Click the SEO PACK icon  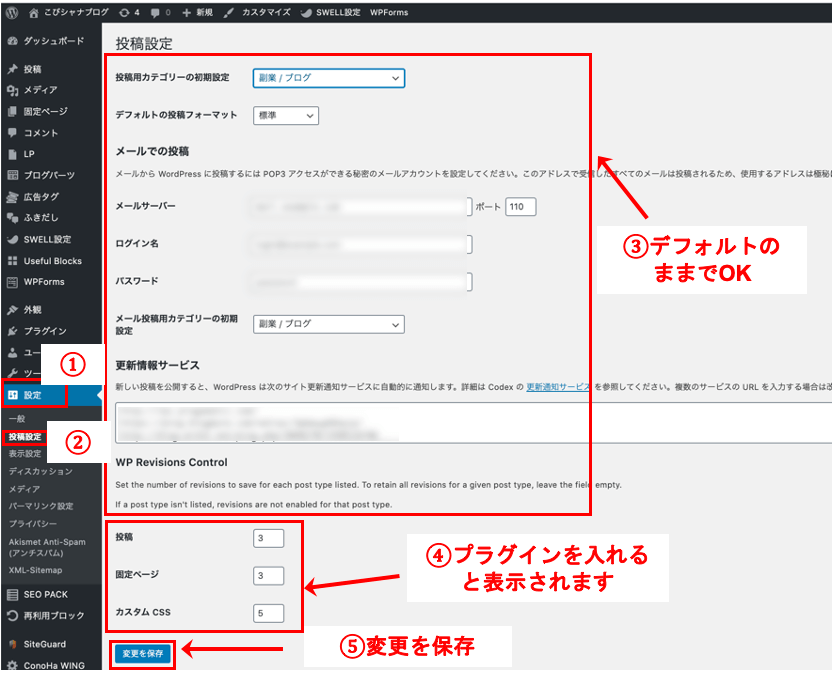tap(13, 595)
